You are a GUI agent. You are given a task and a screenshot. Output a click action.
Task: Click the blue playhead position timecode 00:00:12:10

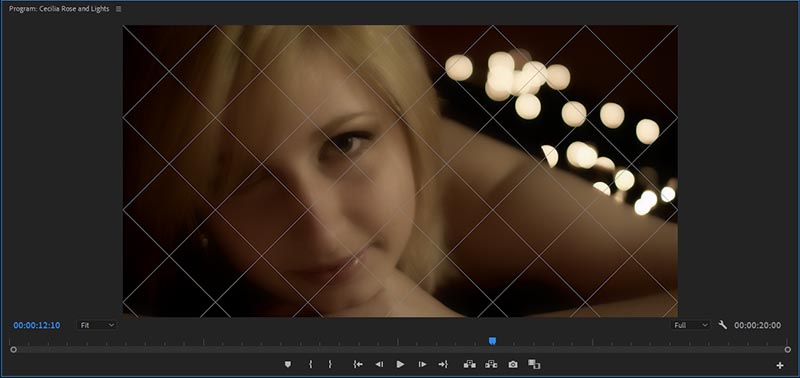[37, 325]
